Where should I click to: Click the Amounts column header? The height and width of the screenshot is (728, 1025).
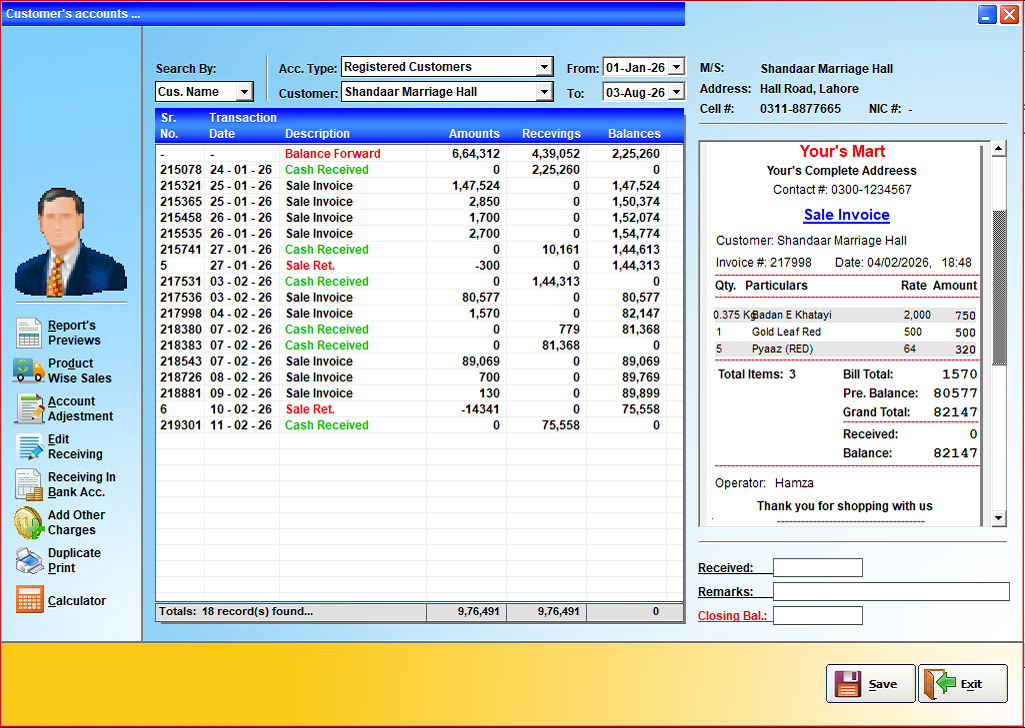click(x=474, y=133)
